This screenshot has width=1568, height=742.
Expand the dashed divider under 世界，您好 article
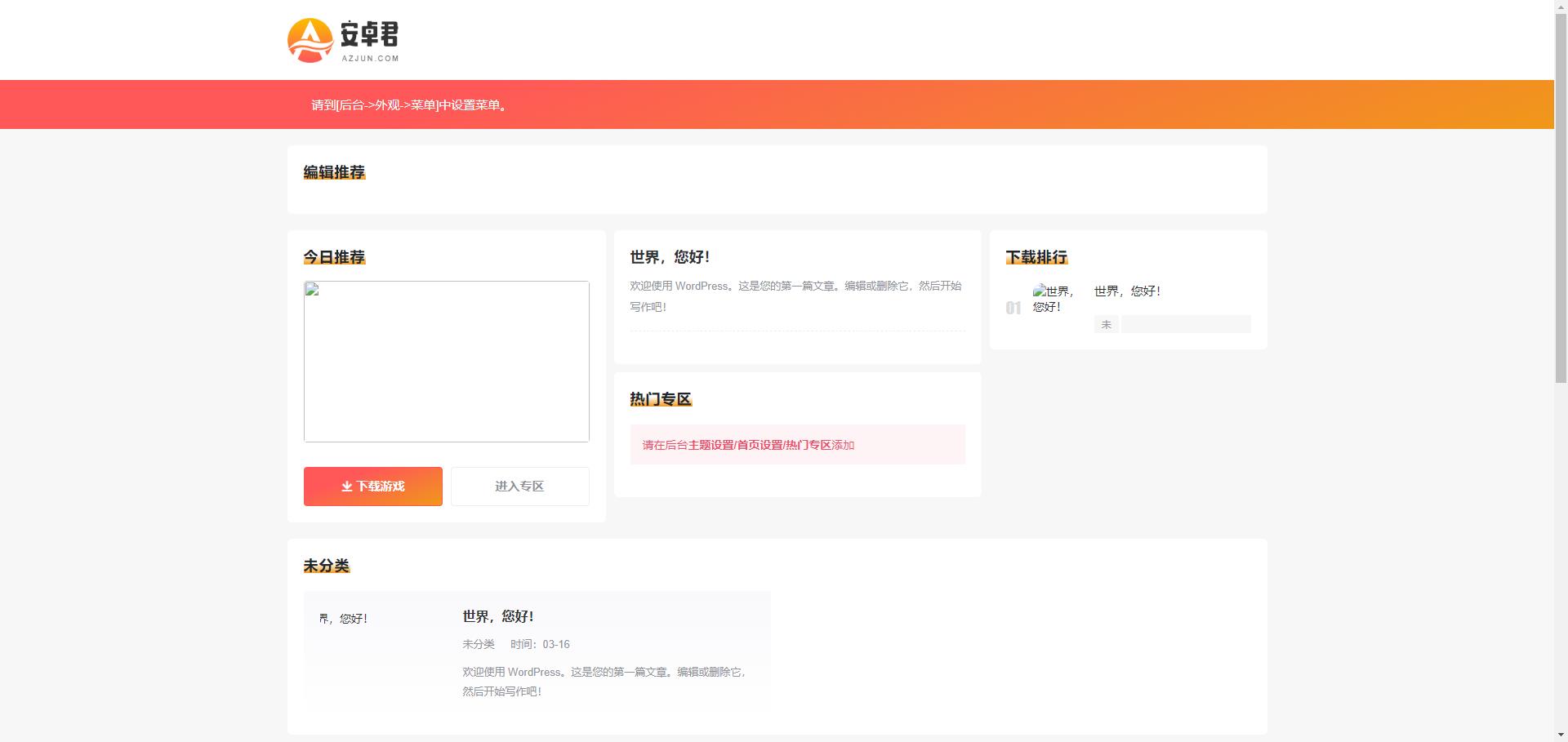[796, 331]
